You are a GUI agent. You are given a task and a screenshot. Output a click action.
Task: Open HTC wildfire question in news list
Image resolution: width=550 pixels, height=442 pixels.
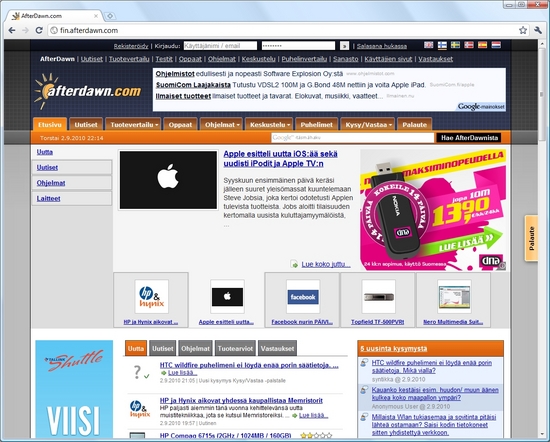249,365
